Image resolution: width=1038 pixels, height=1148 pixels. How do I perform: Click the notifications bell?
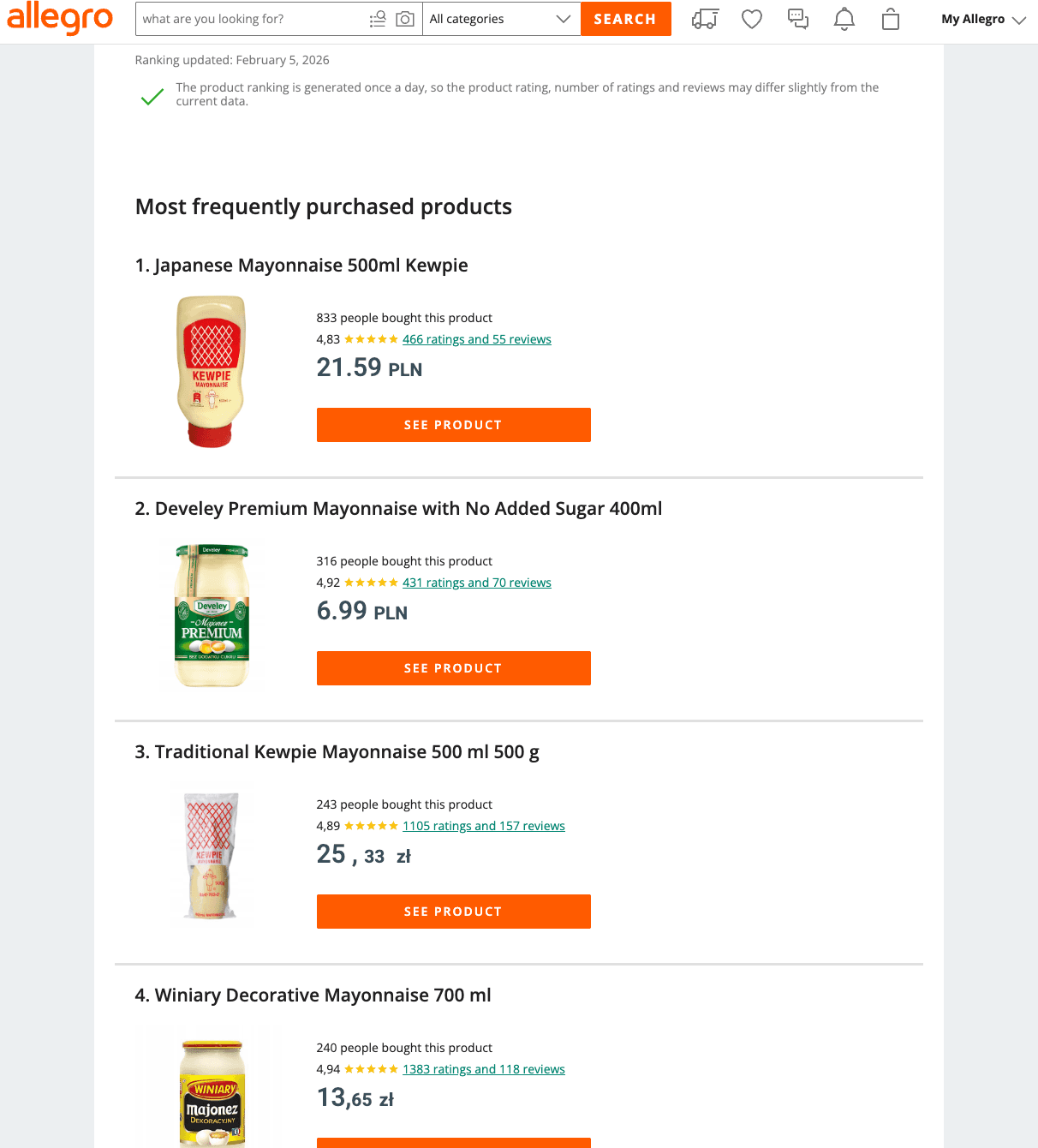pos(844,19)
